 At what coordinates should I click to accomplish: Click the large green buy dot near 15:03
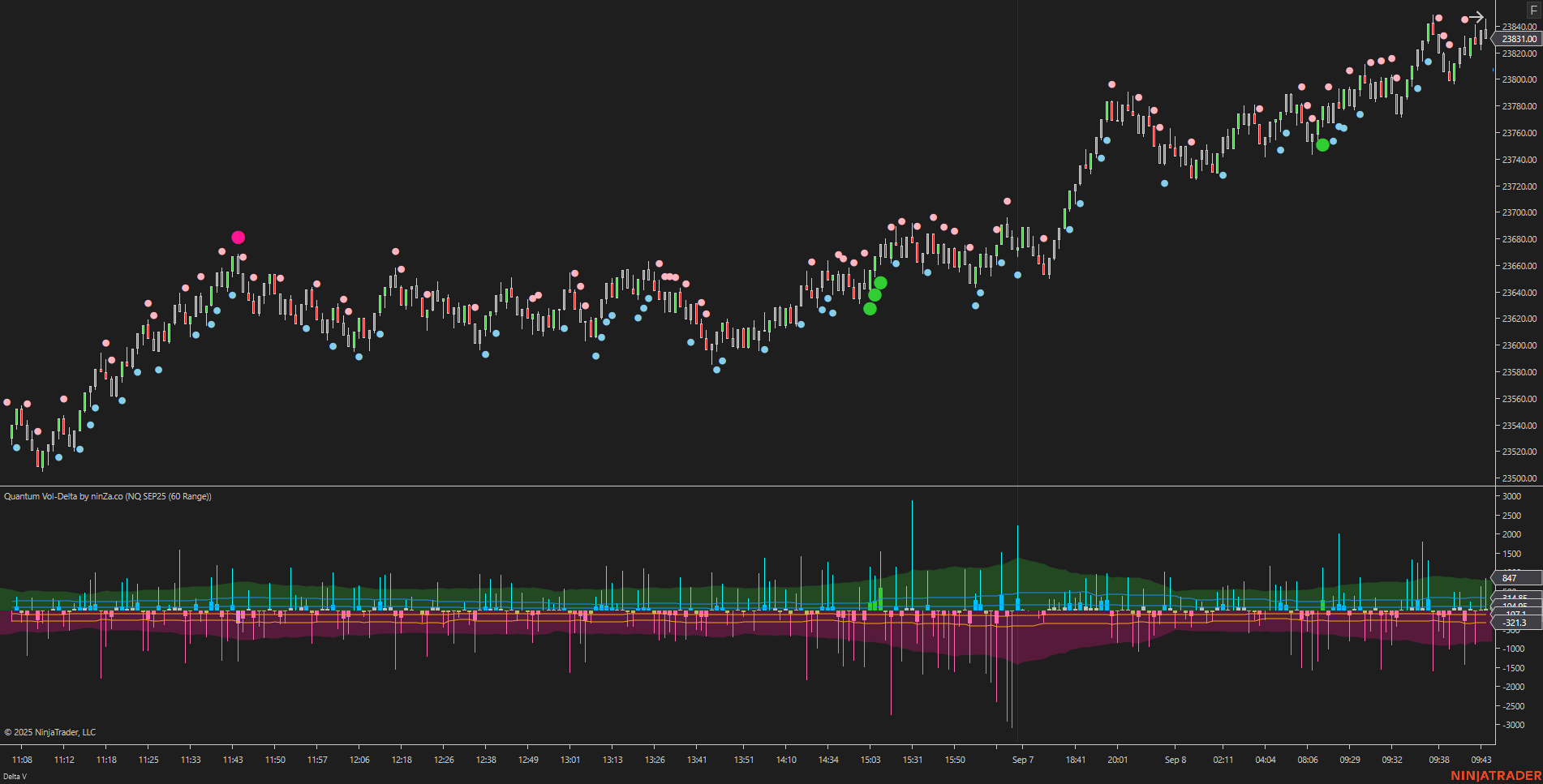879,282
